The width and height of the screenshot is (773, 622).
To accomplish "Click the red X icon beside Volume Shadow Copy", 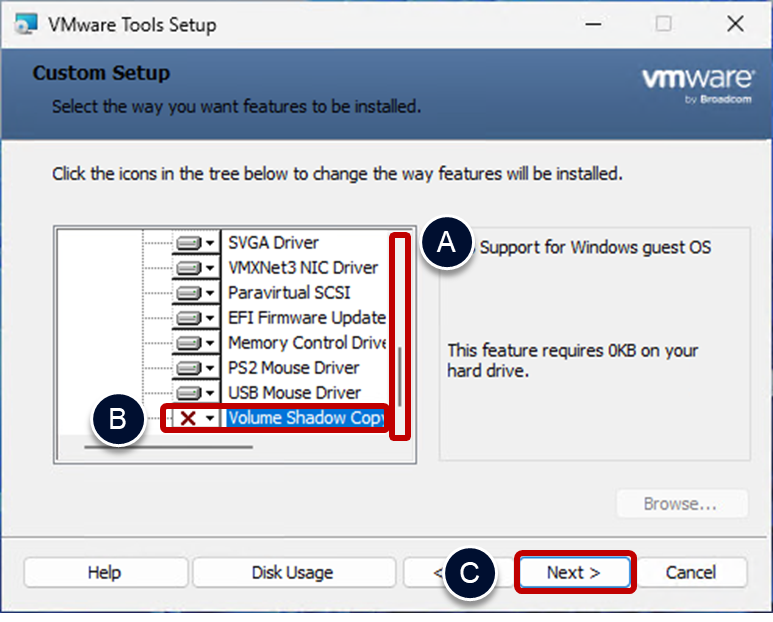I will pos(187,418).
